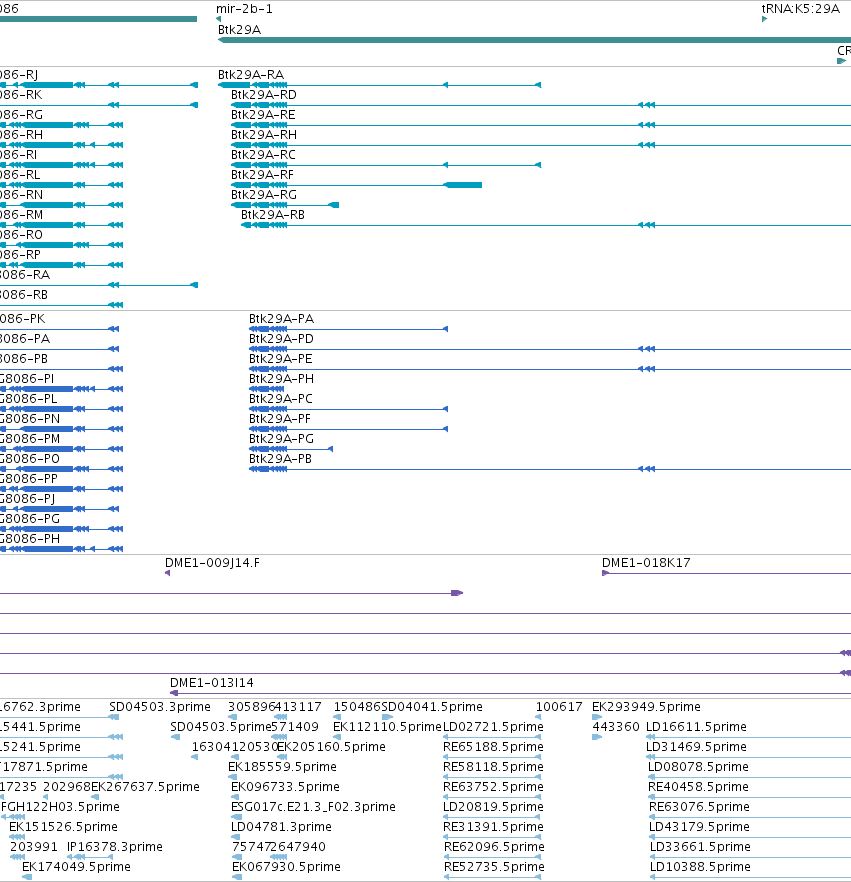
Task: Click BAC clone DME1-013I14
Action: 510,693
